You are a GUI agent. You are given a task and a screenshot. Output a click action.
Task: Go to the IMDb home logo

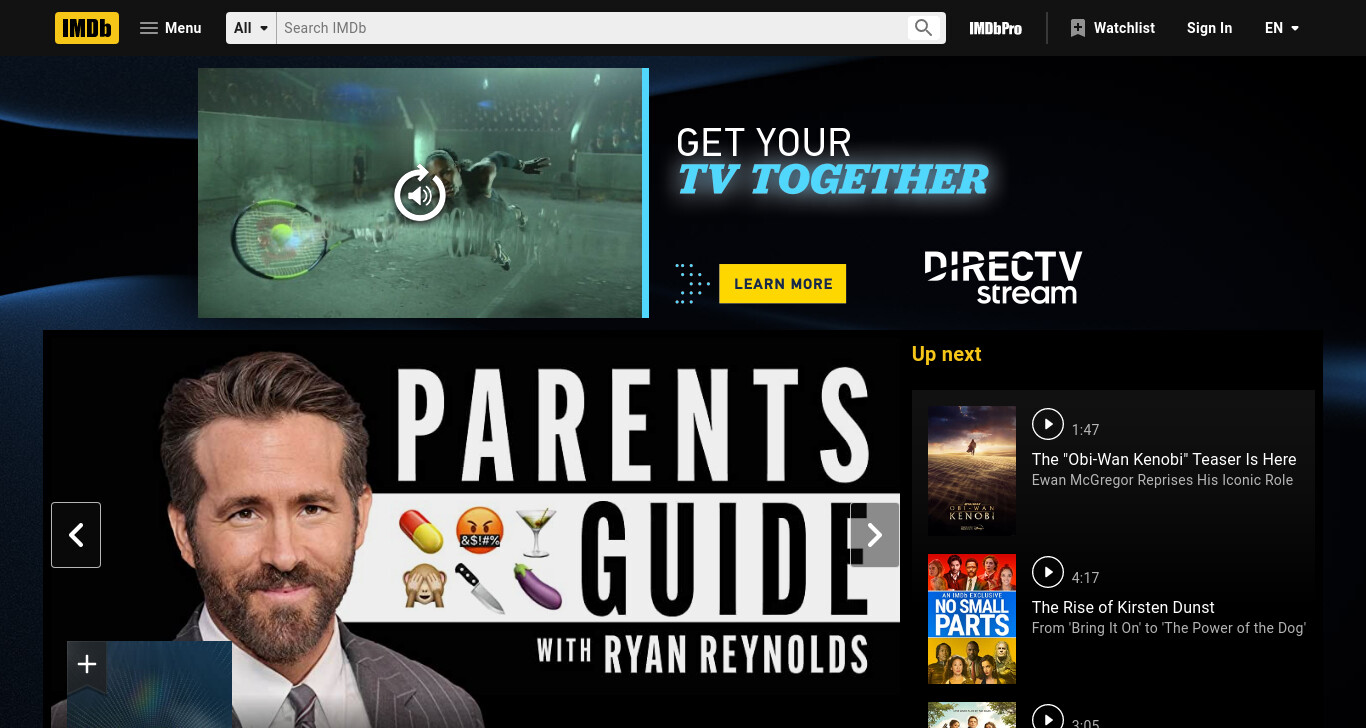[x=87, y=28]
